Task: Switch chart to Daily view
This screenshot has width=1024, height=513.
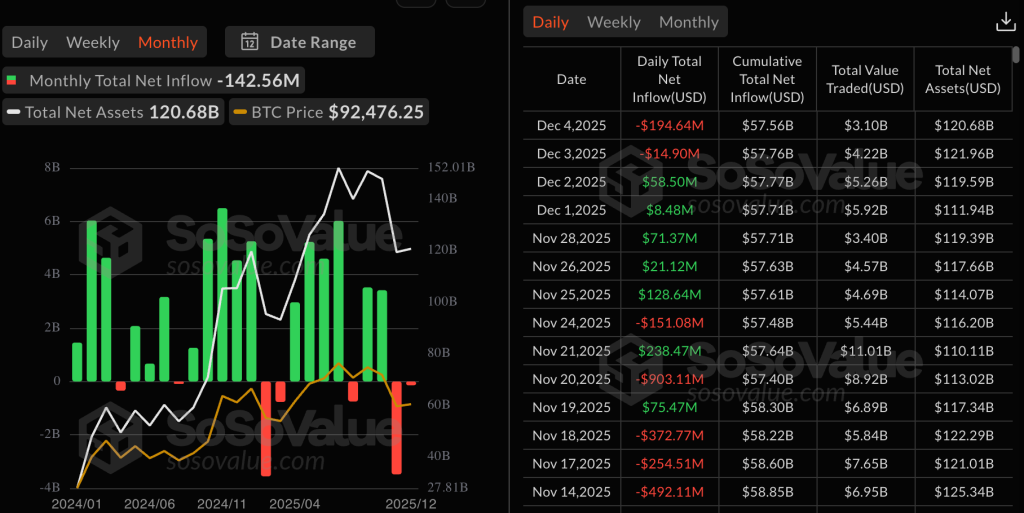Action: click(30, 42)
